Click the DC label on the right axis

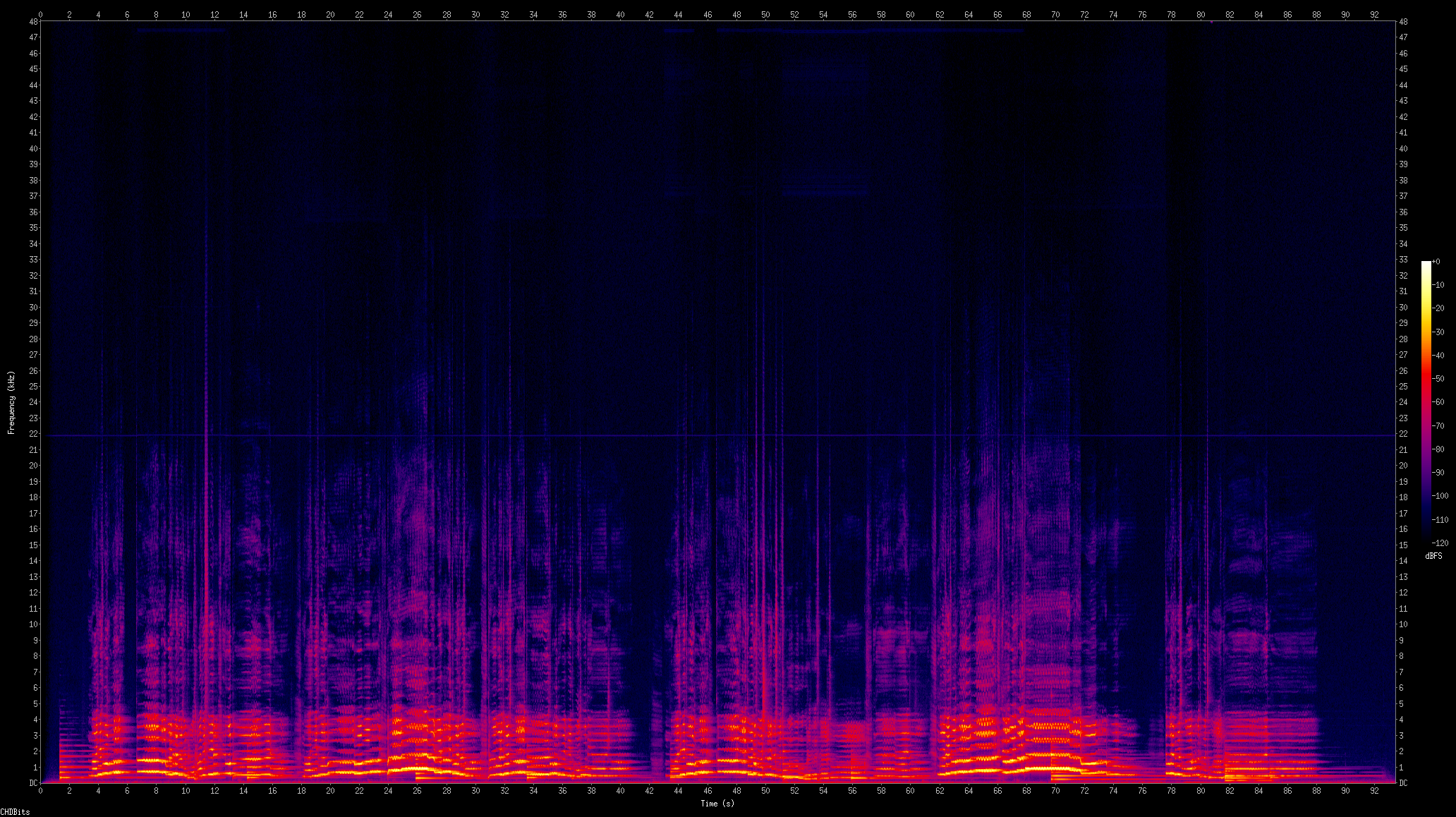click(x=1403, y=782)
